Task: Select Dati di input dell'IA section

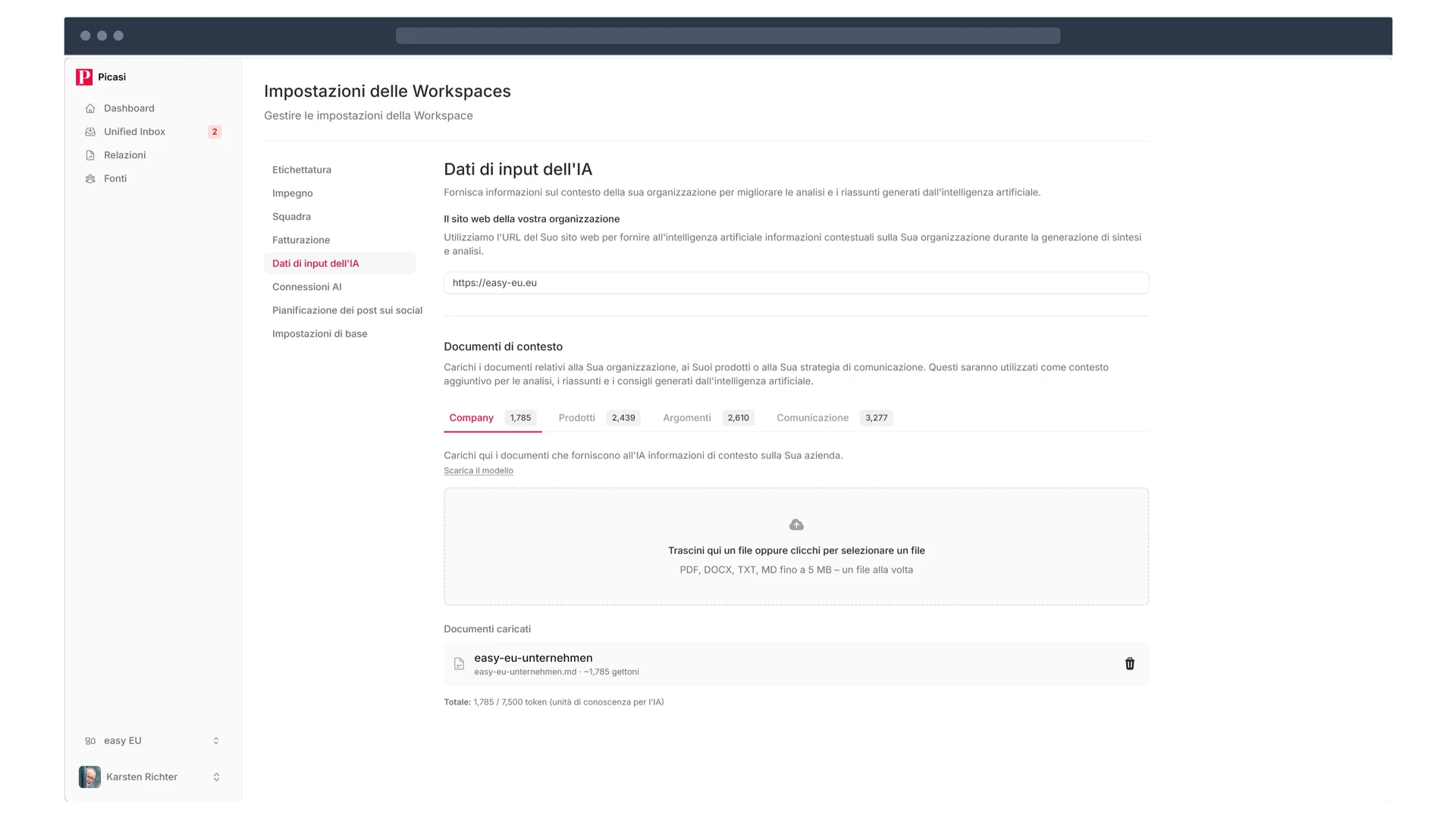Action: pos(340,264)
